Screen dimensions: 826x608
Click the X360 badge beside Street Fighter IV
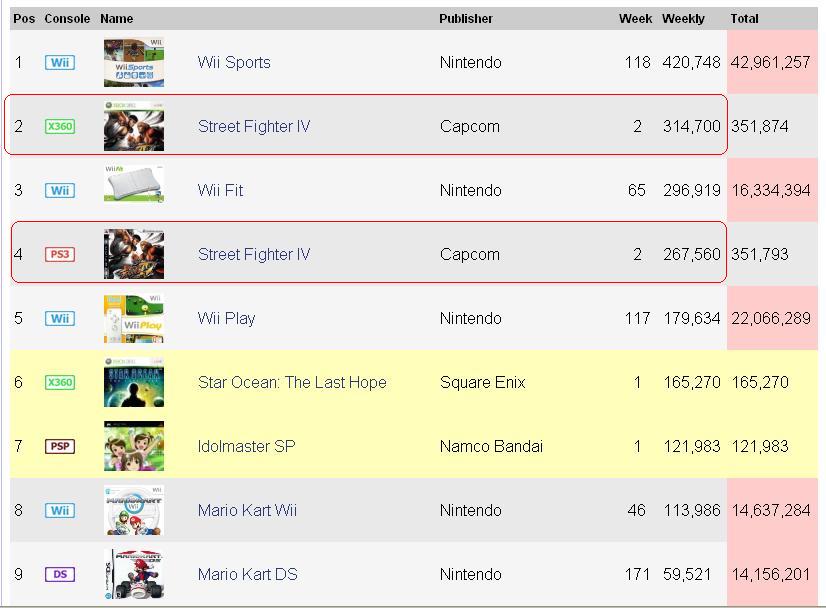tap(60, 126)
